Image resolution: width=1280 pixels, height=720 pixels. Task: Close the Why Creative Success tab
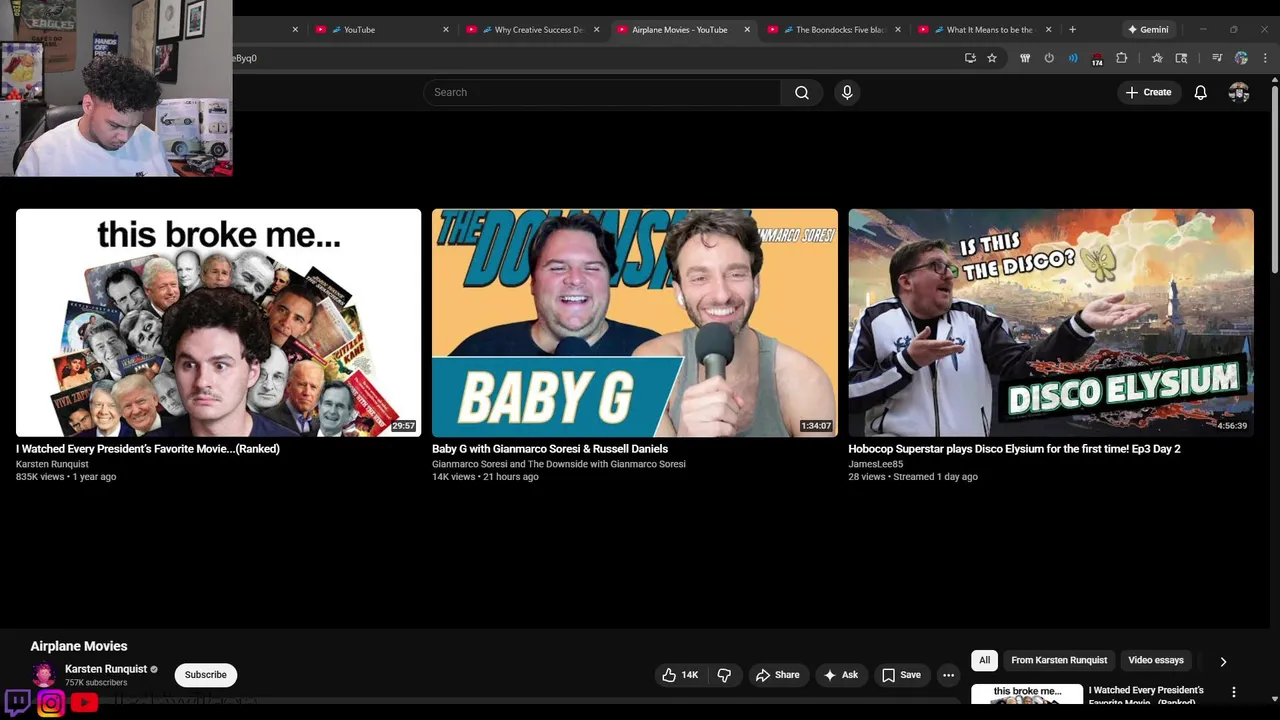tap(597, 30)
